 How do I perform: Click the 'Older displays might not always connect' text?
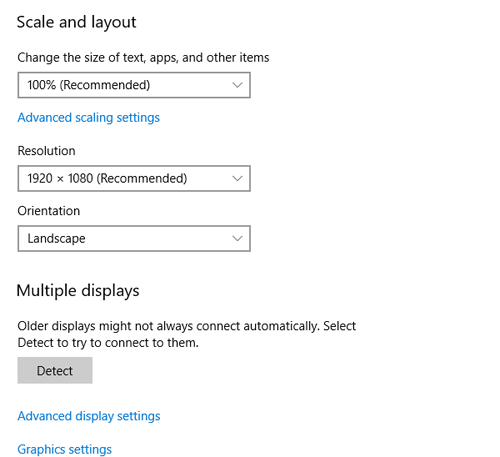coord(187,326)
